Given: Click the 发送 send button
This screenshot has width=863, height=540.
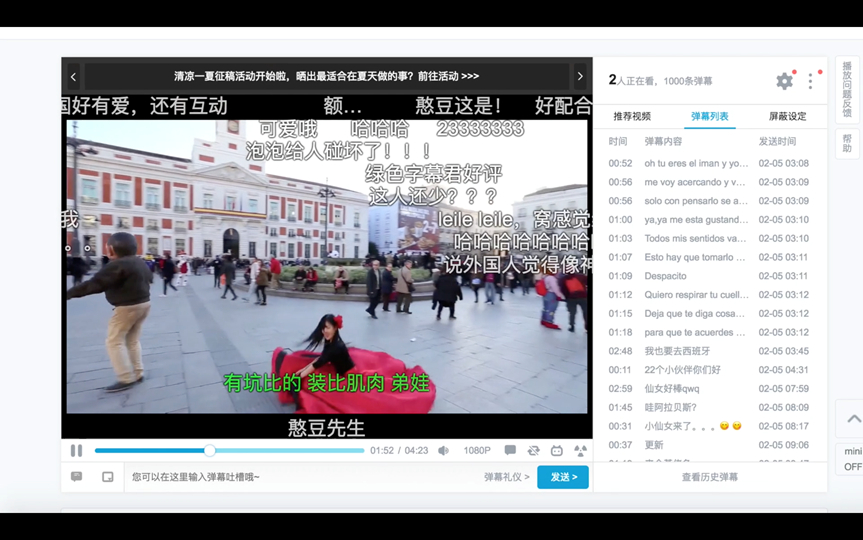Looking at the screenshot, I should click(563, 477).
